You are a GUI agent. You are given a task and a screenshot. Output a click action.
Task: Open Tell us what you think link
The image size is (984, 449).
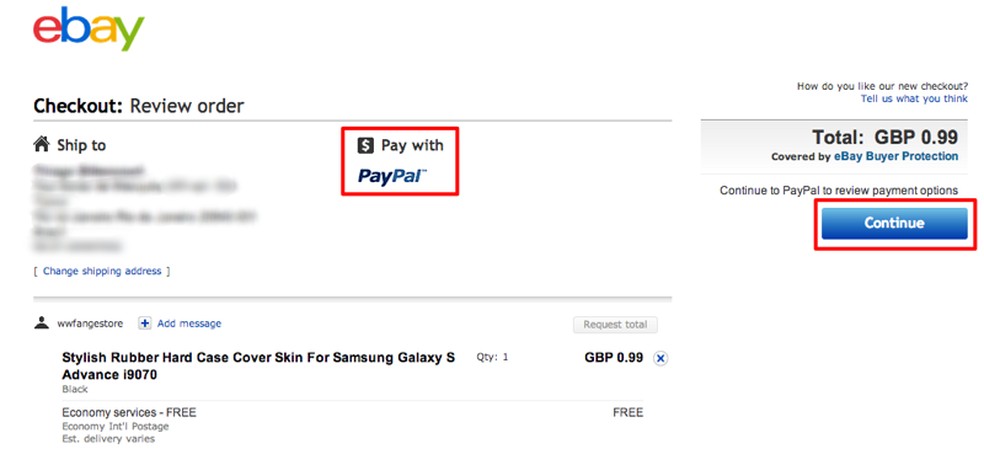pyautogui.click(x=914, y=99)
